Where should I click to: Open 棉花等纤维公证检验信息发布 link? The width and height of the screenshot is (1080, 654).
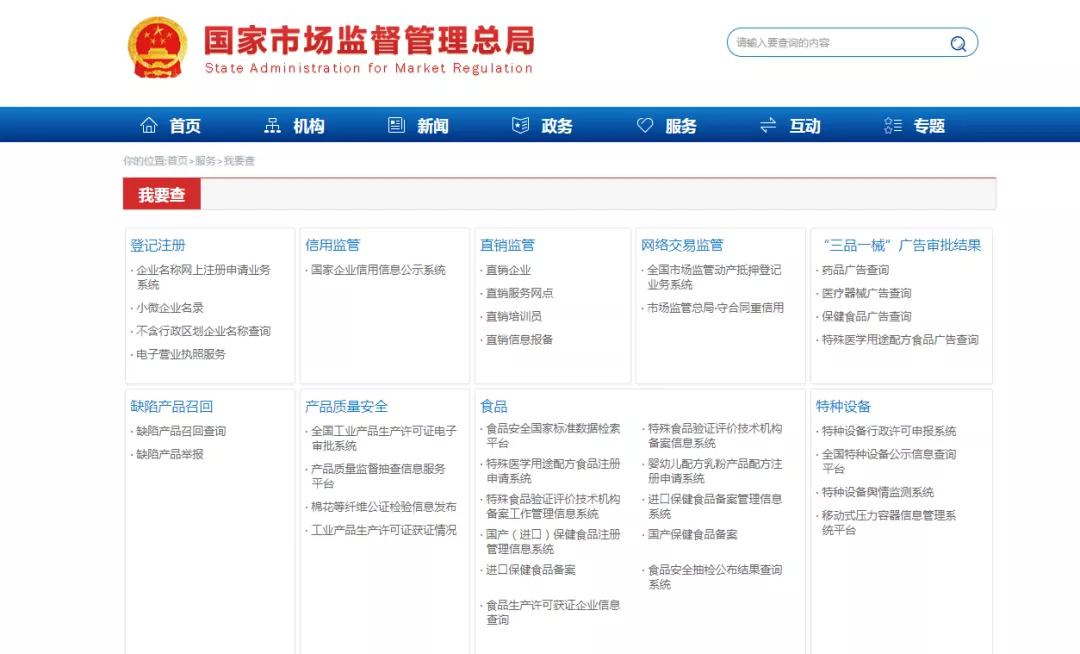coord(384,507)
